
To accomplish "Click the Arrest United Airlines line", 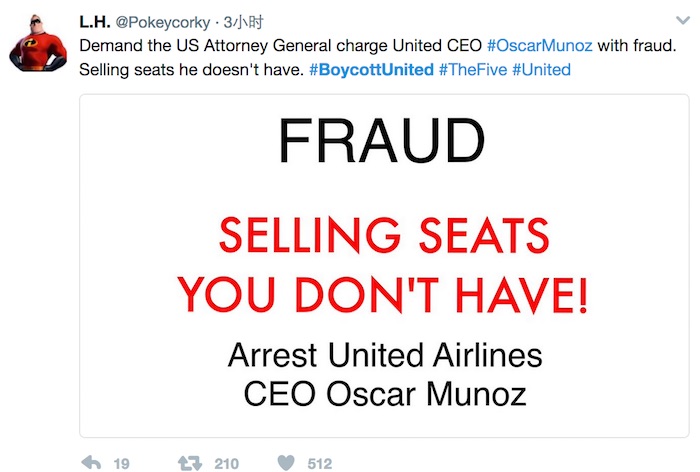I will pyautogui.click(x=385, y=356).
